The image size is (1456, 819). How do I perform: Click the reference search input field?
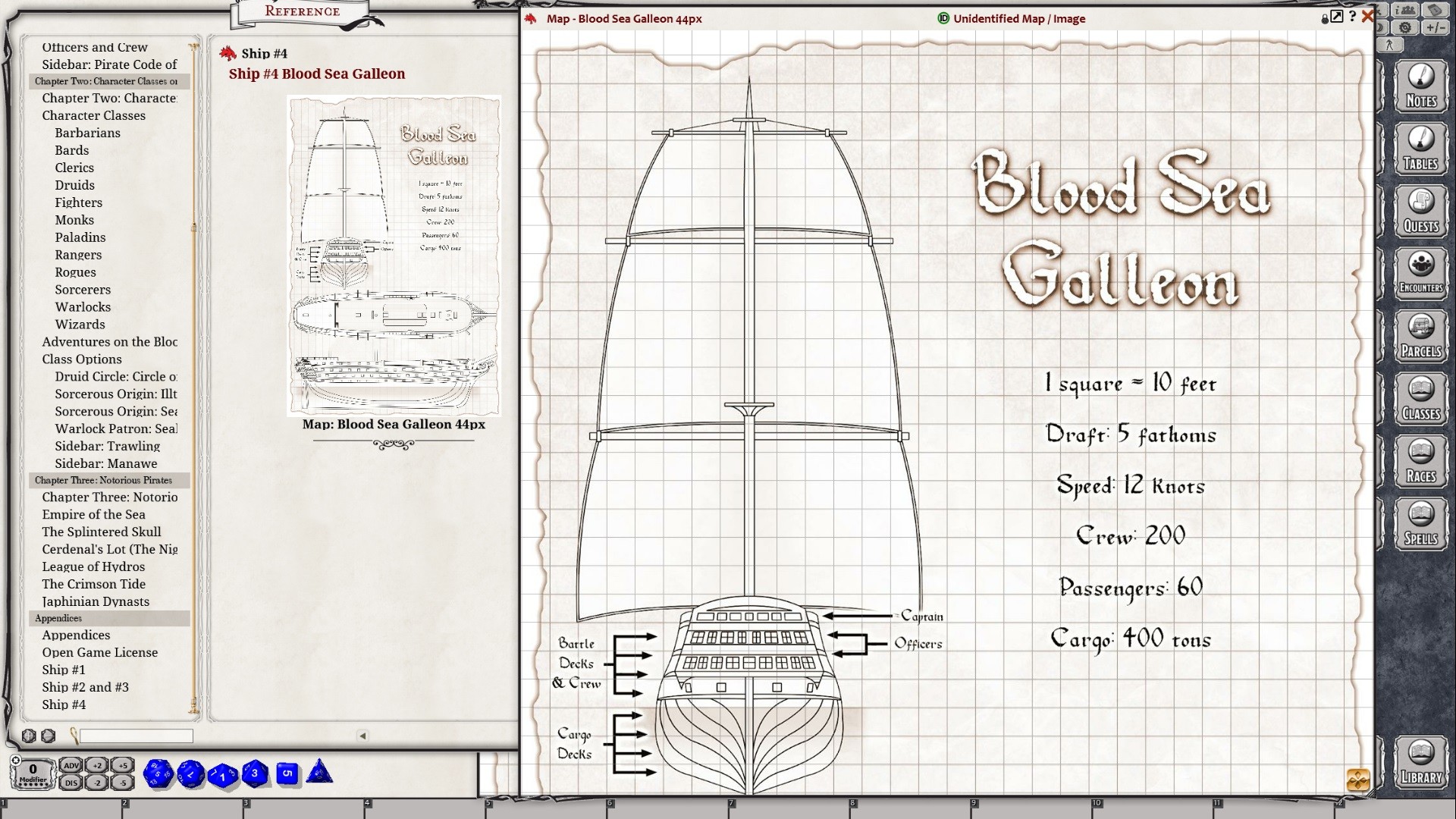[136, 736]
